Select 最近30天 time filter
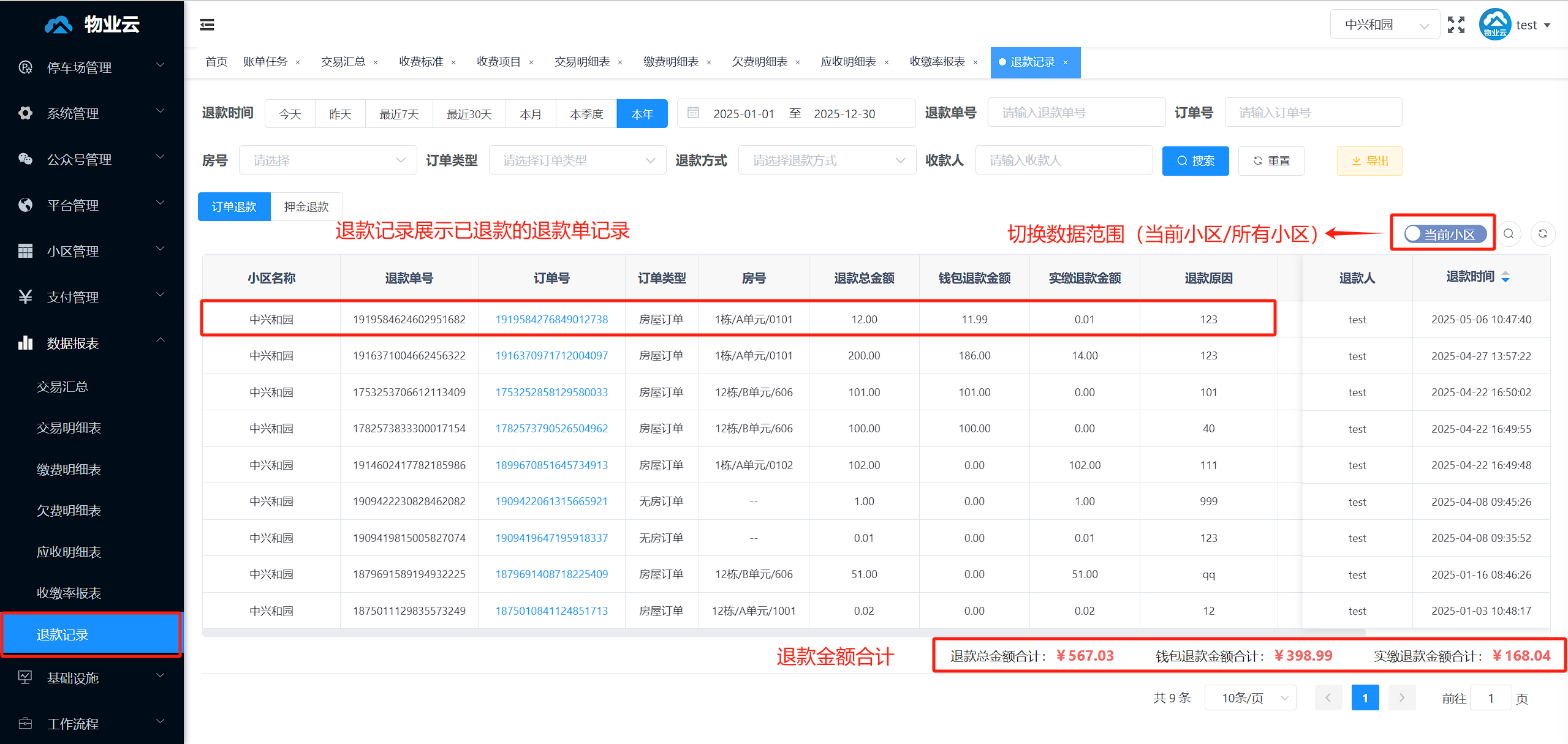 tap(469, 114)
